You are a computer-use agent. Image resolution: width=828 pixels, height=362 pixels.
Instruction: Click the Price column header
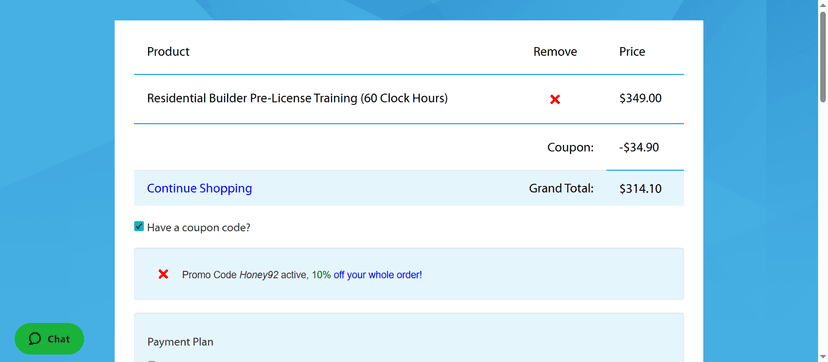(x=632, y=52)
